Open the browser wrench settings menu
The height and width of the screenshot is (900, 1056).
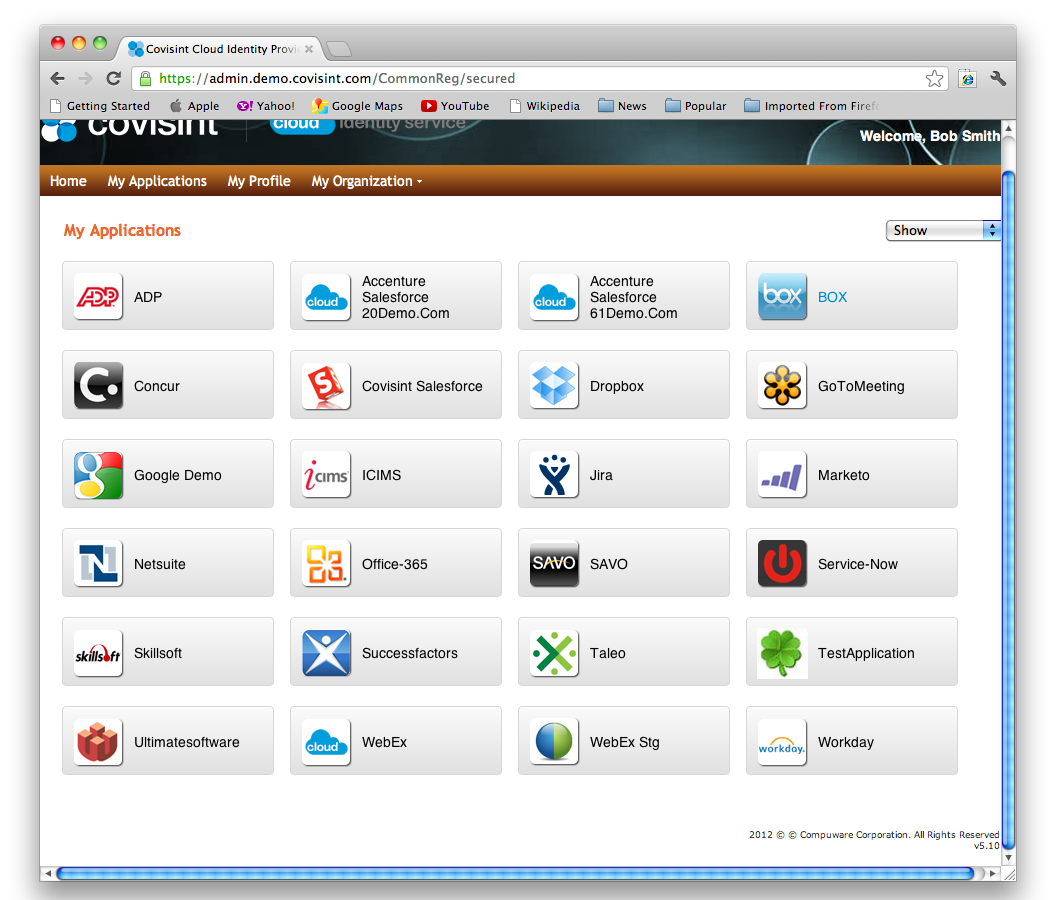(x=998, y=79)
